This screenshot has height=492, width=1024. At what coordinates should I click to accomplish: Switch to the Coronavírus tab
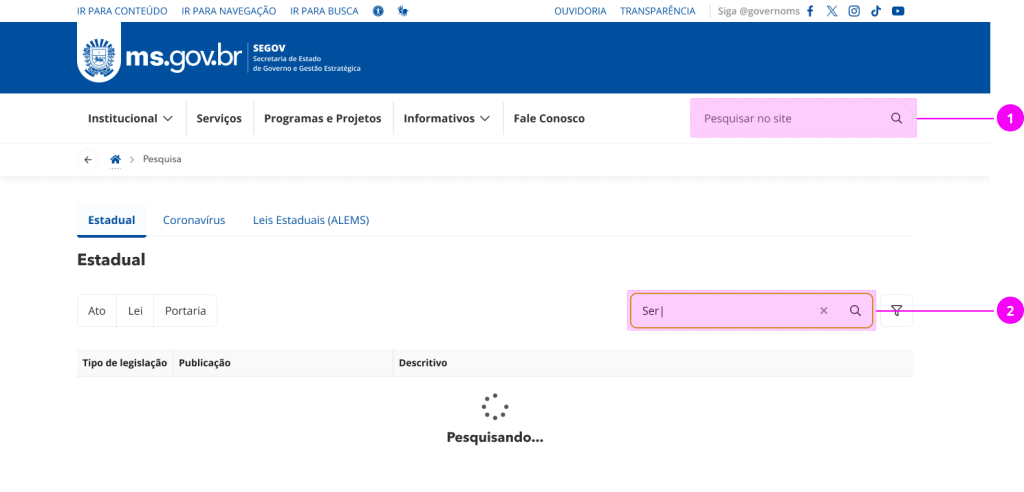[194, 220]
